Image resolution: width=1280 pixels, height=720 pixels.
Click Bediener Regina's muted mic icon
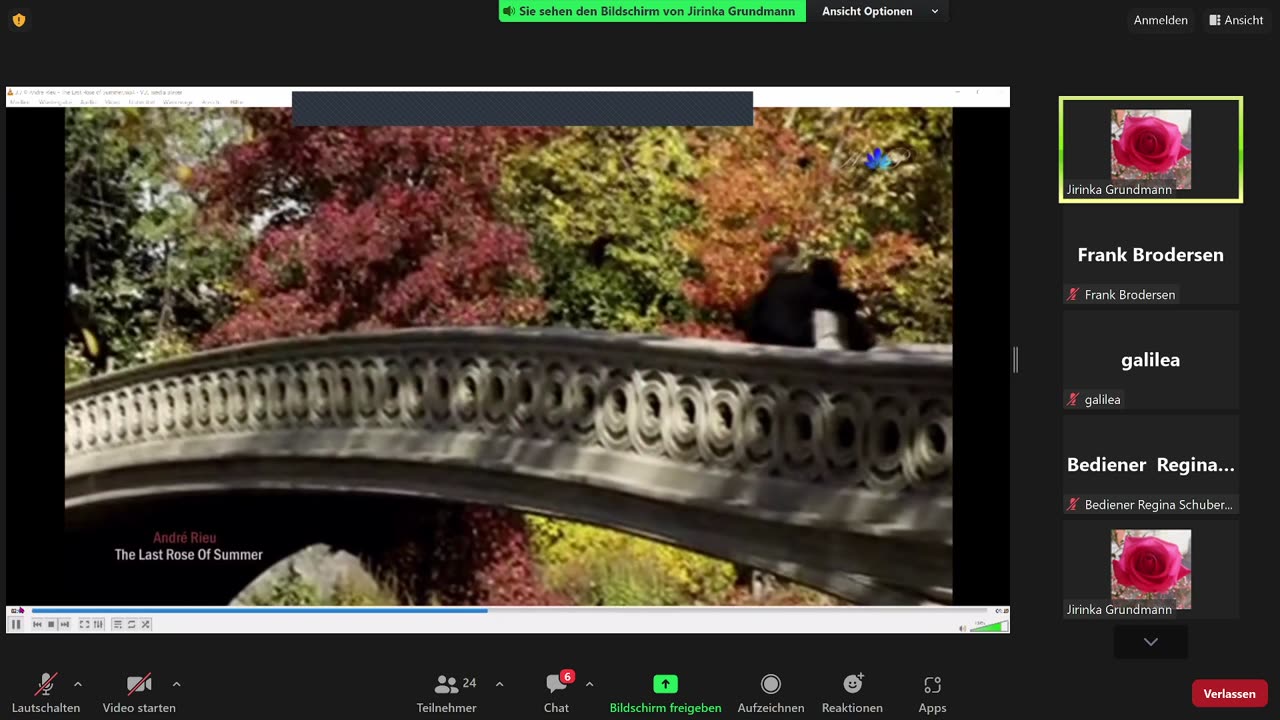pyautogui.click(x=1074, y=505)
